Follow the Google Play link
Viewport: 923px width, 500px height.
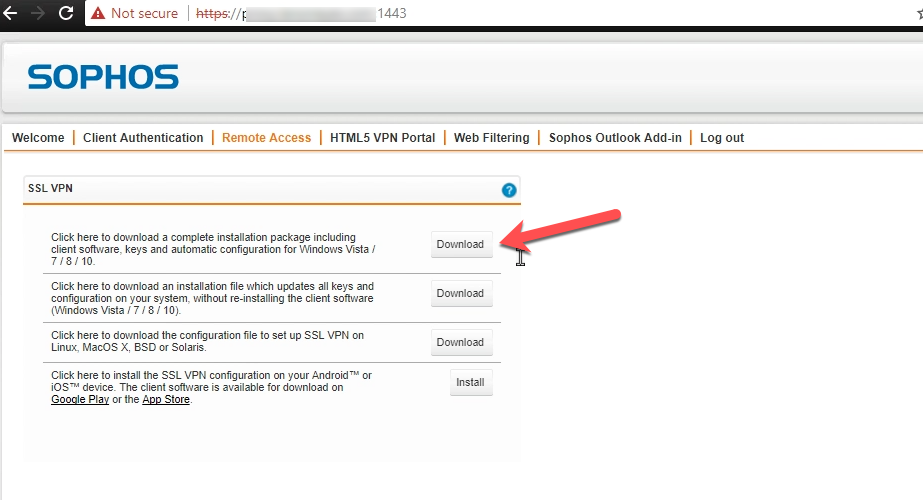point(80,399)
